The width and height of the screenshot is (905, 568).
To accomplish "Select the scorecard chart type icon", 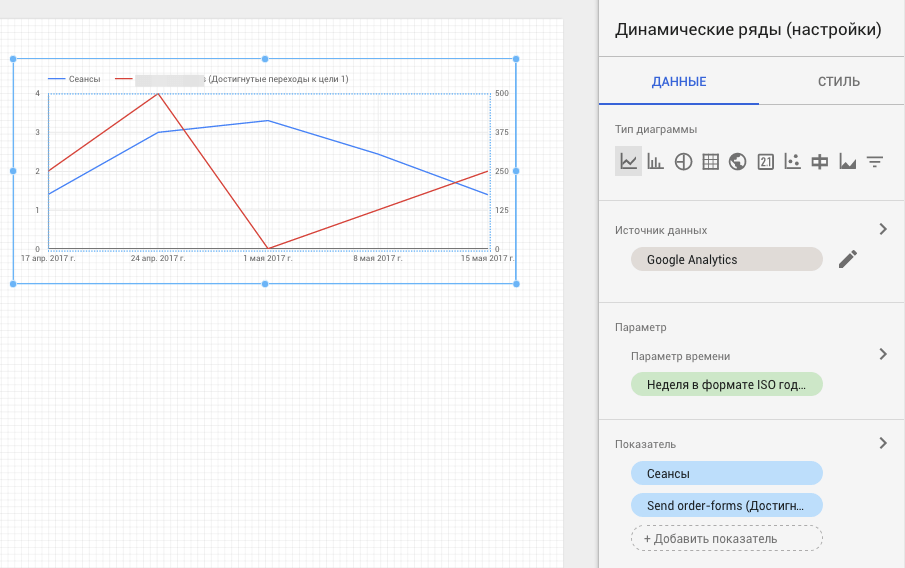I will point(766,161).
